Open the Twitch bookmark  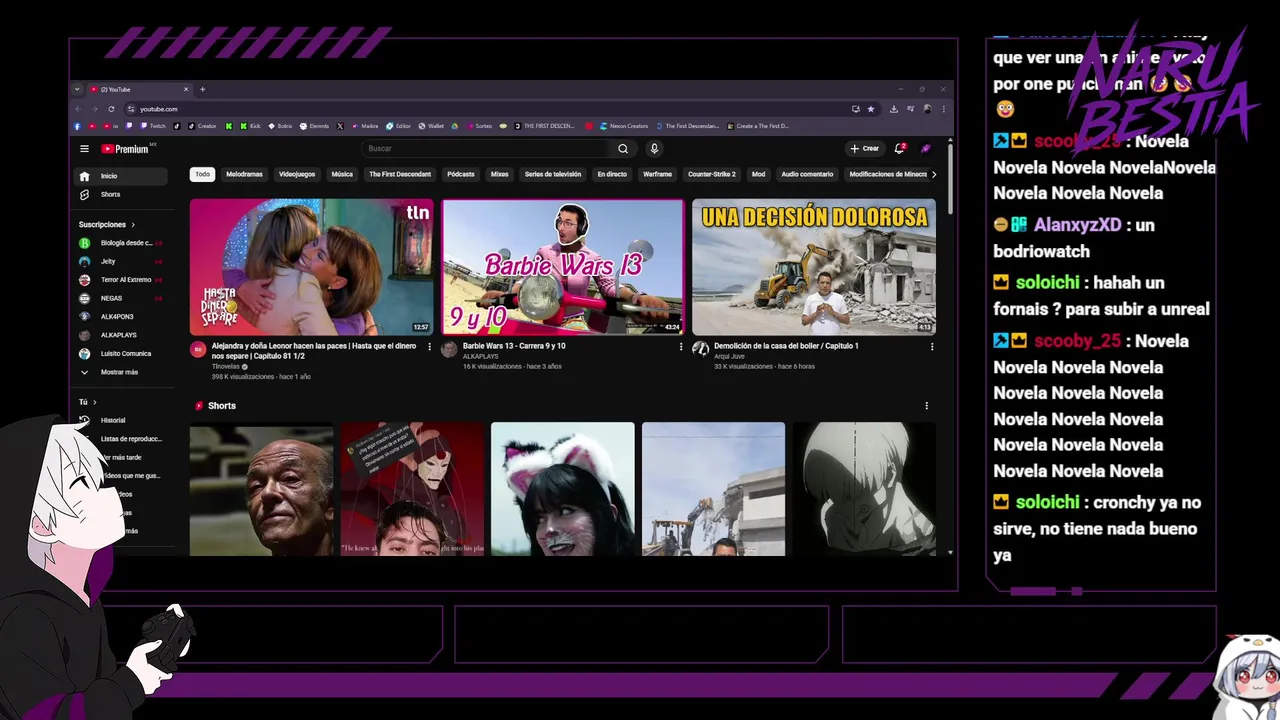153,126
